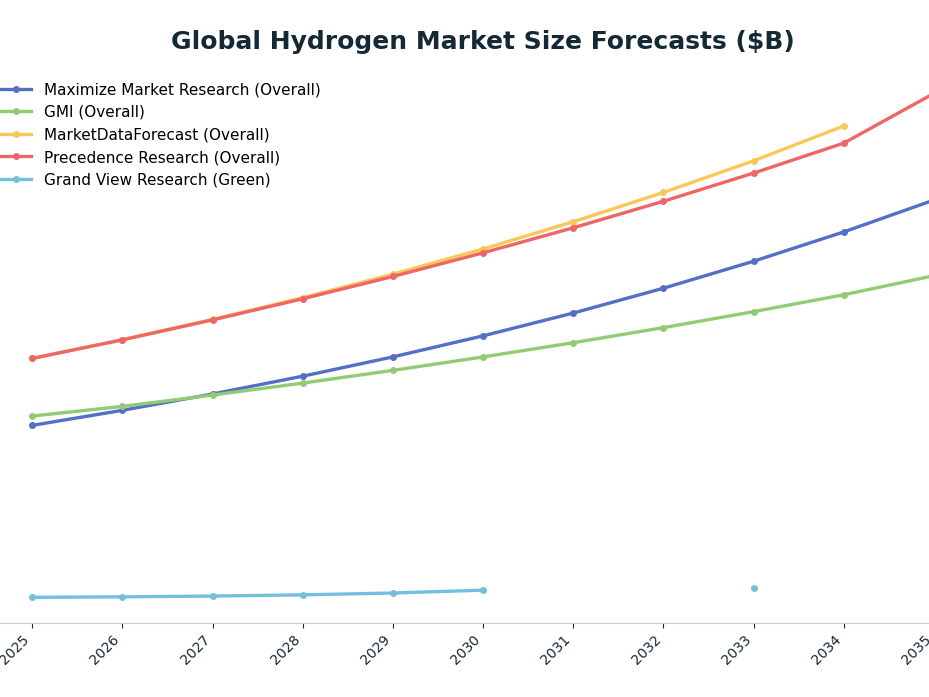Viewport: 929px width, 697px height.
Task: Click the light blue Grand View 2030 point
Action: coord(483,590)
